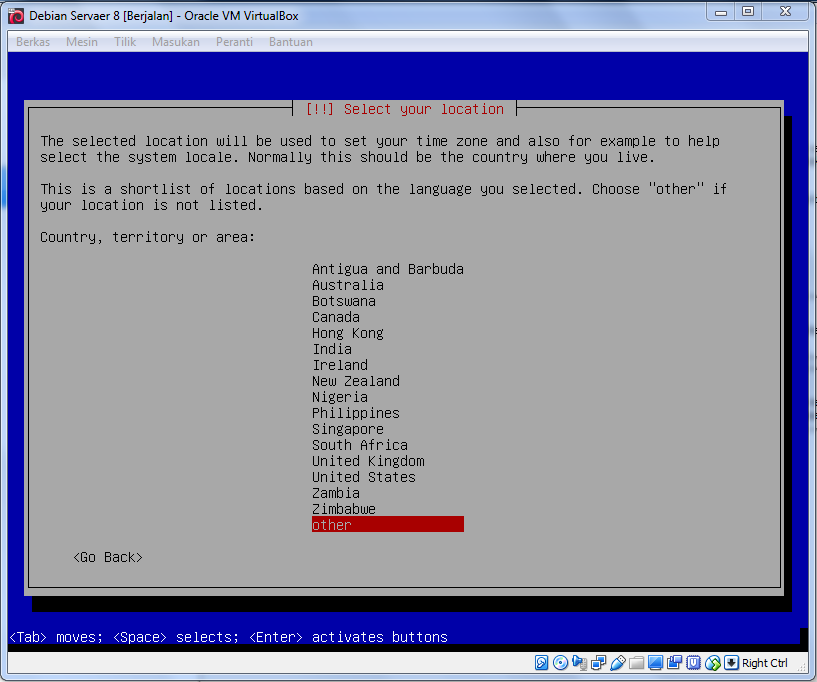This screenshot has height=682, width=817.
Task: Select Zambia from the country list
Action: click(388, 493)
